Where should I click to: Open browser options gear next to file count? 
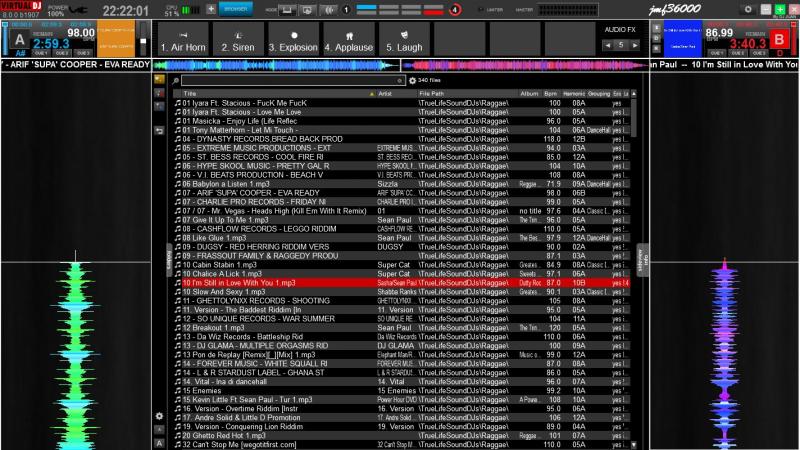[412, 79]
